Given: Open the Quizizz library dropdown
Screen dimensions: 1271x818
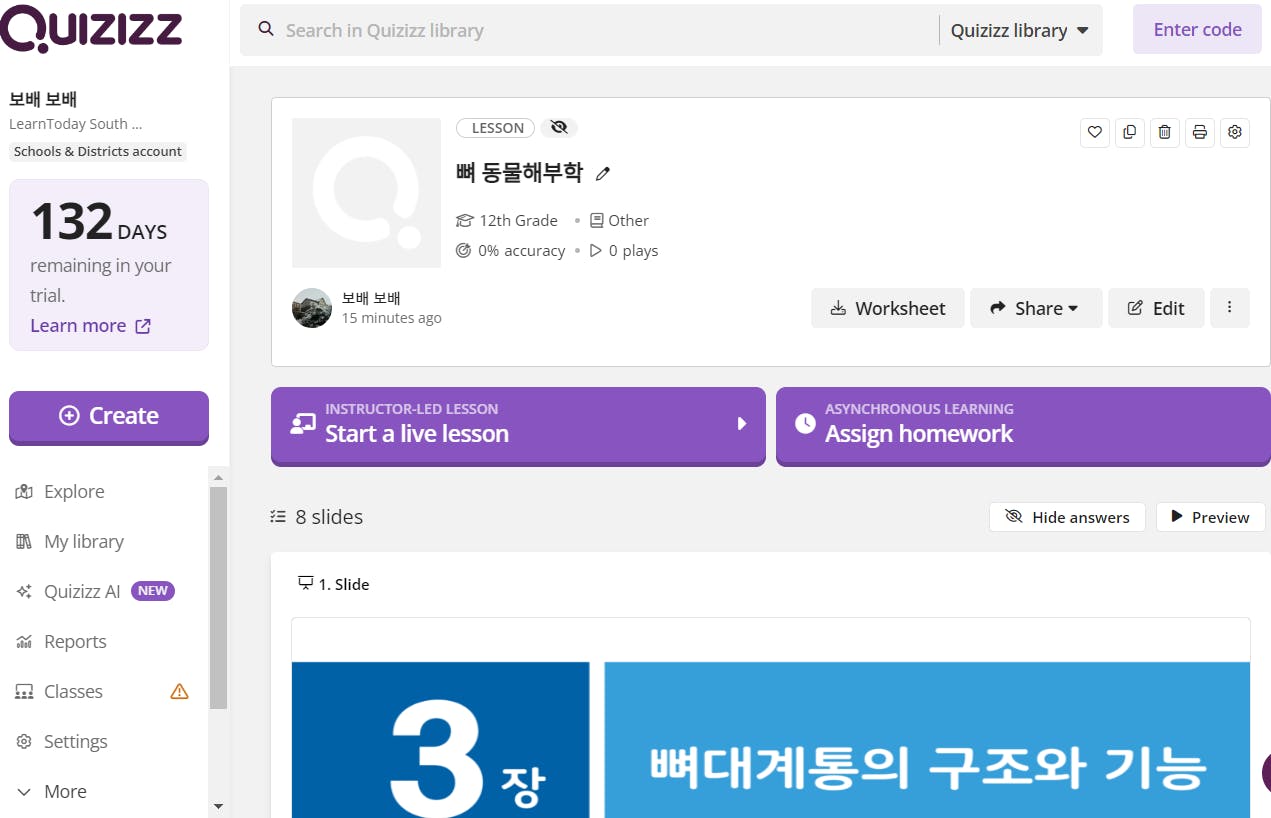Looking at the screenshot, I should pos(1019,30).
